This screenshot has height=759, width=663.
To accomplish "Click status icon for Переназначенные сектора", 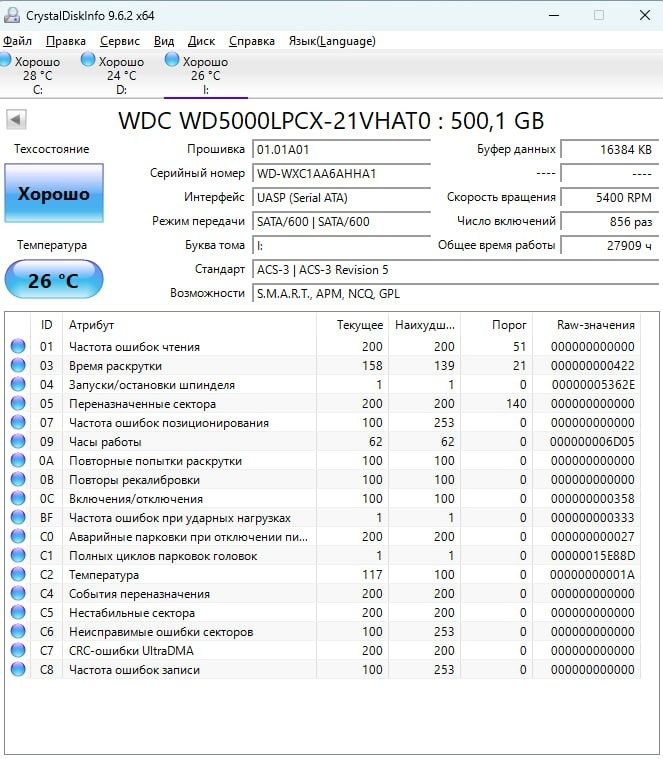I will (x=18, y=404).
